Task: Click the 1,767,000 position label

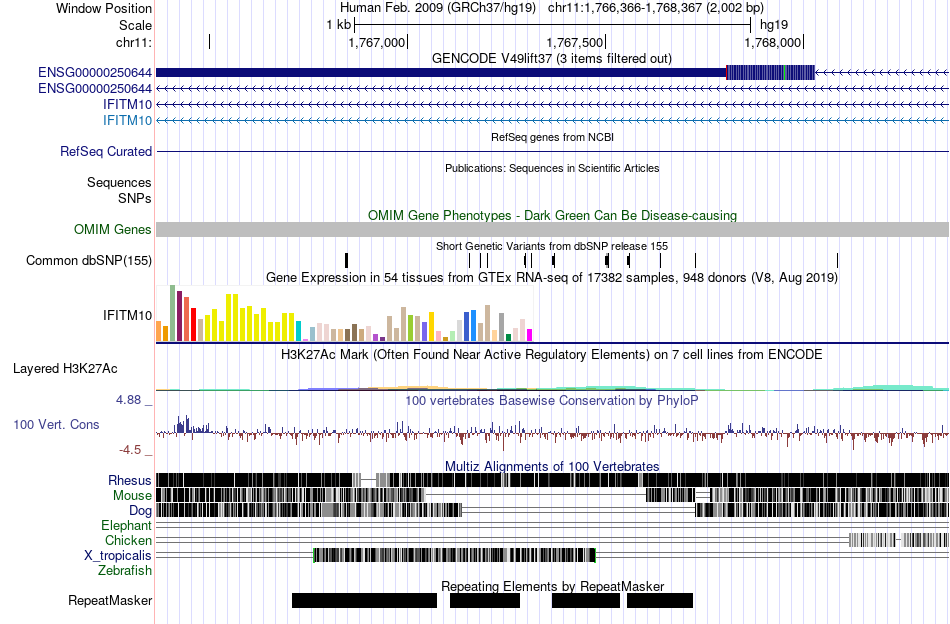Action: tap(376, 42)
